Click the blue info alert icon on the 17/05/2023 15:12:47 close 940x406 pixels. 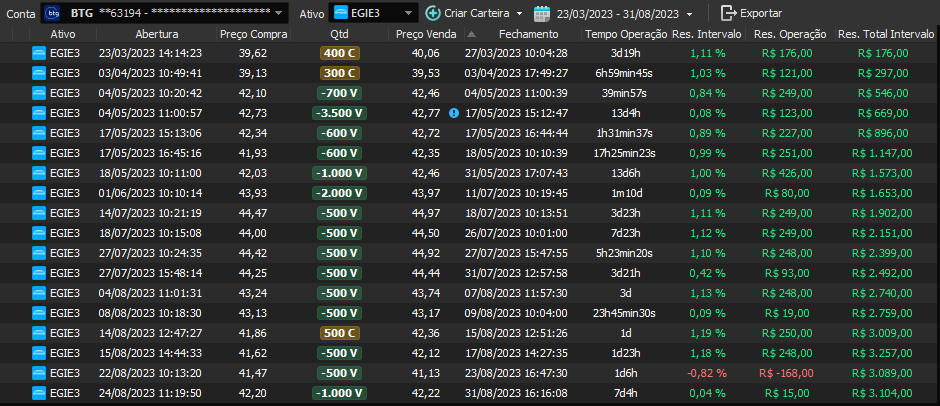point(454,113)
